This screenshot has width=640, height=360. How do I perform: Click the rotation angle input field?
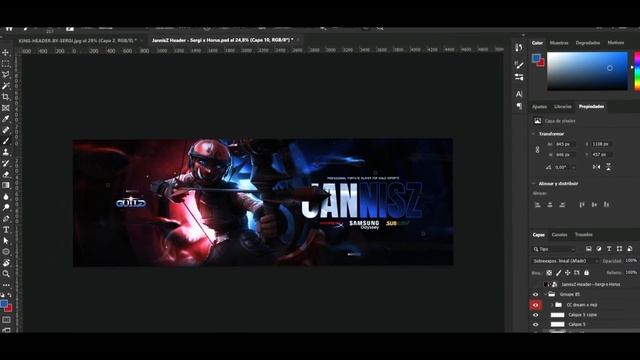[x=561, y=167]
